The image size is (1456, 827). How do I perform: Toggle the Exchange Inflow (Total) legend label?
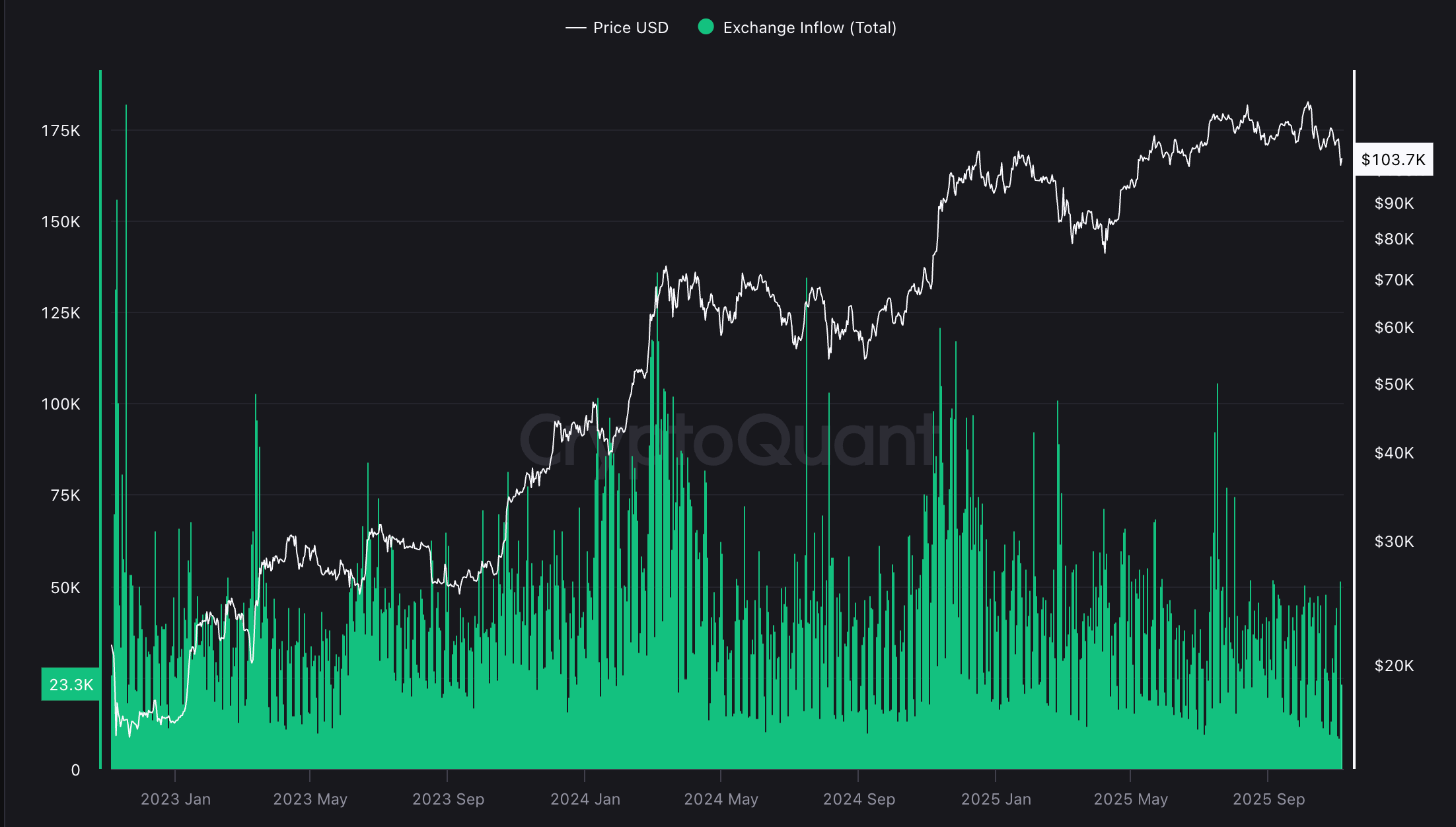click(809, 28)
